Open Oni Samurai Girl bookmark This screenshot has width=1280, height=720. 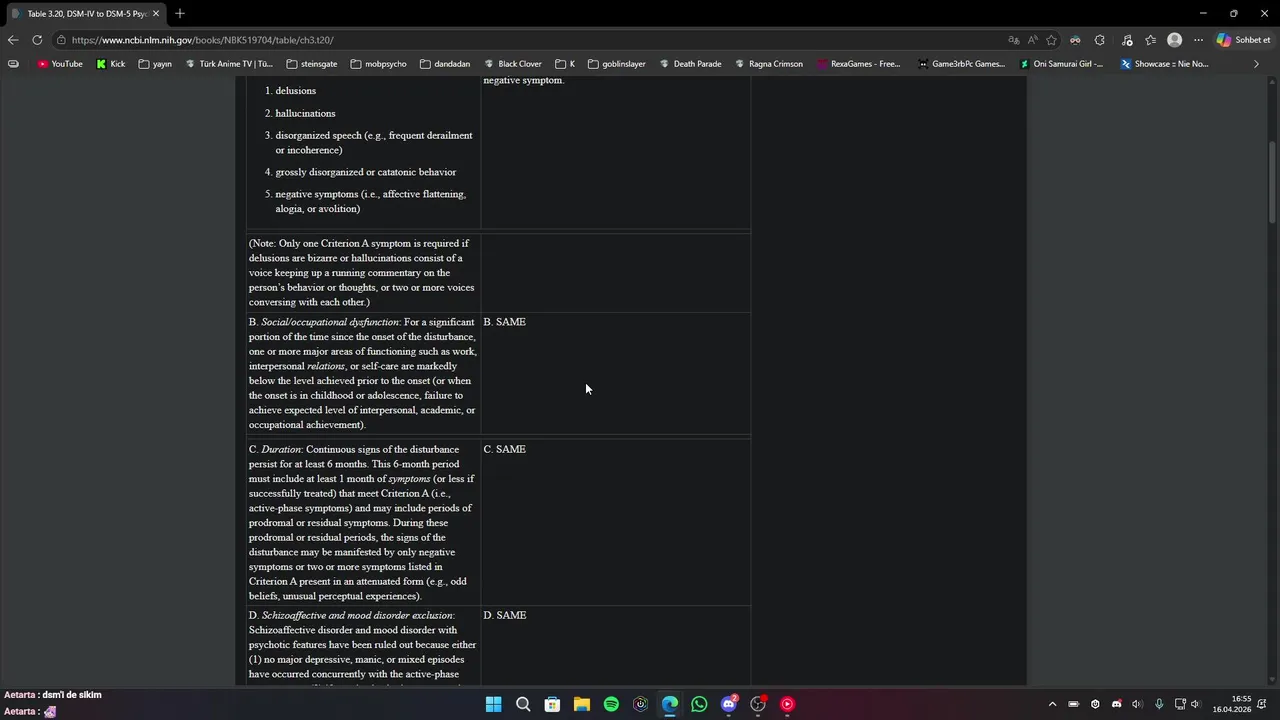[1062, 64]
